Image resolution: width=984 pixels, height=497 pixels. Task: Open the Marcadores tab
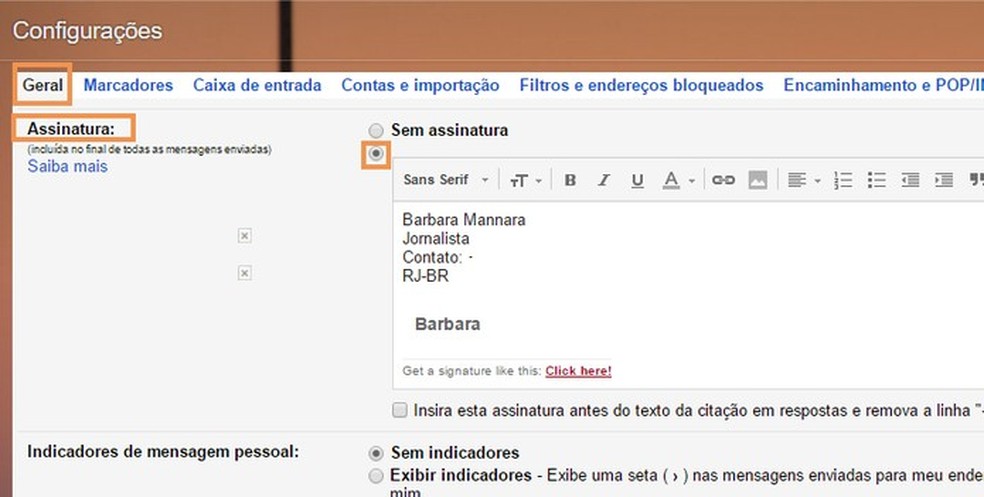point(128,85)
